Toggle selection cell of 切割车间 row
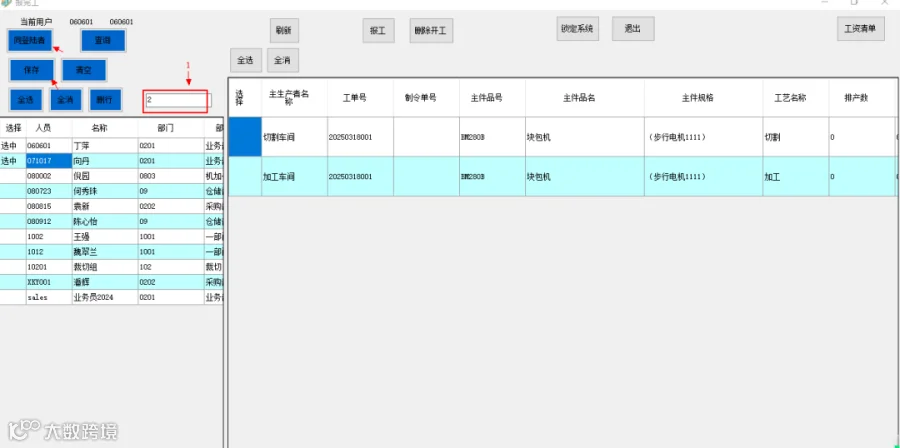 (x=245, y=137)
